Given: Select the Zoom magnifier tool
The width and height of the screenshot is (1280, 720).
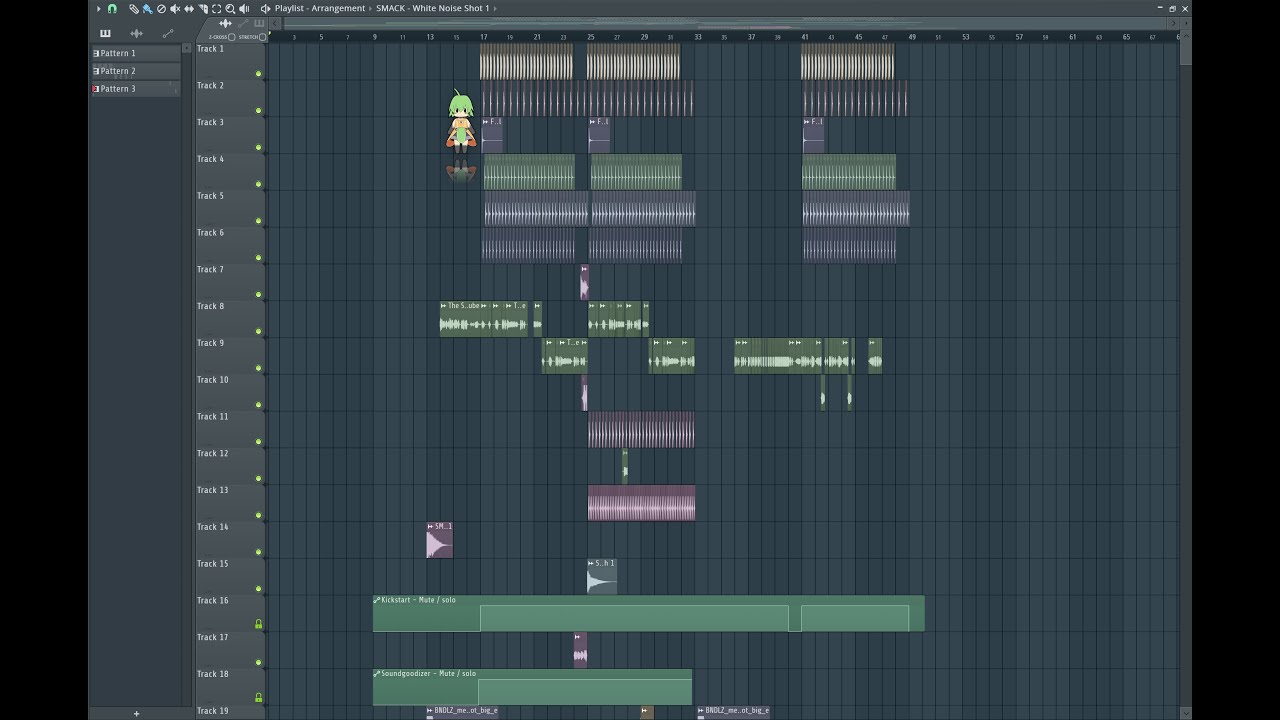Looking at the screenshot, I should tap(230, 9).
